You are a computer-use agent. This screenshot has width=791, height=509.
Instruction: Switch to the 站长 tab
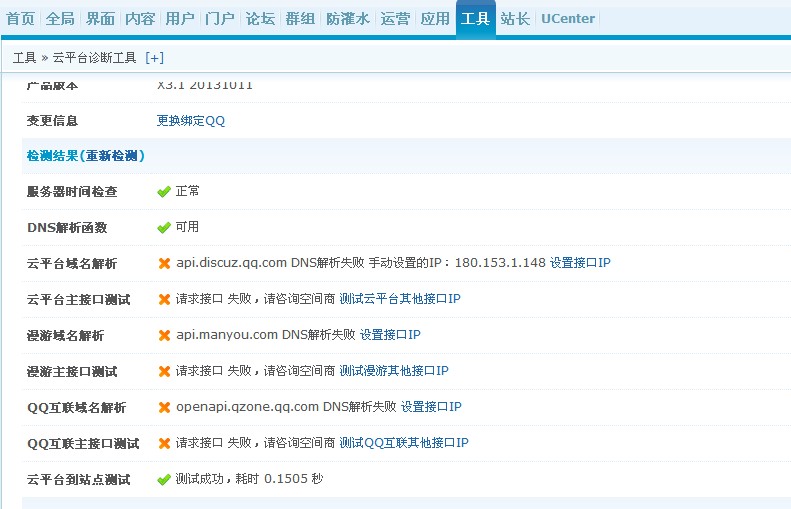pyautogui.click(x=515, y=19)
